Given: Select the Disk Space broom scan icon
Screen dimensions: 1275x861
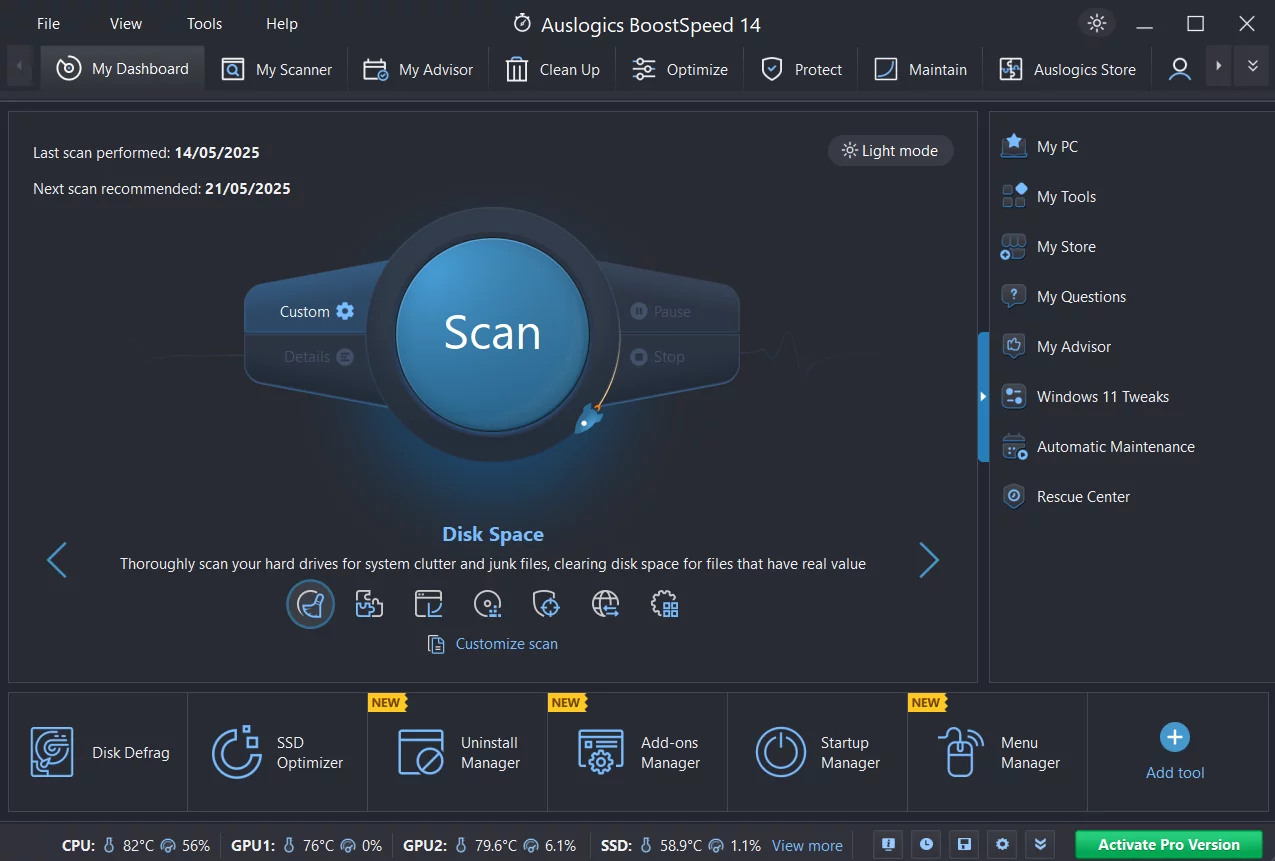Looking at the screenshot, I should click(310, 604).
